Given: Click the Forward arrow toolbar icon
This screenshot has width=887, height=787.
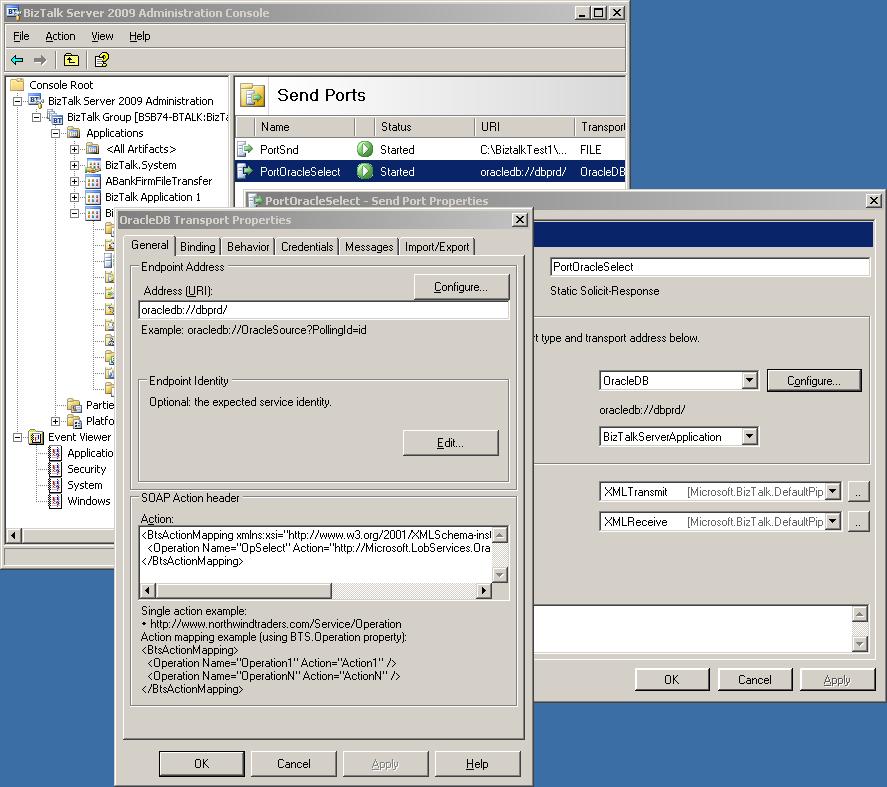Looking at the screenshot, I should point(40,59).
